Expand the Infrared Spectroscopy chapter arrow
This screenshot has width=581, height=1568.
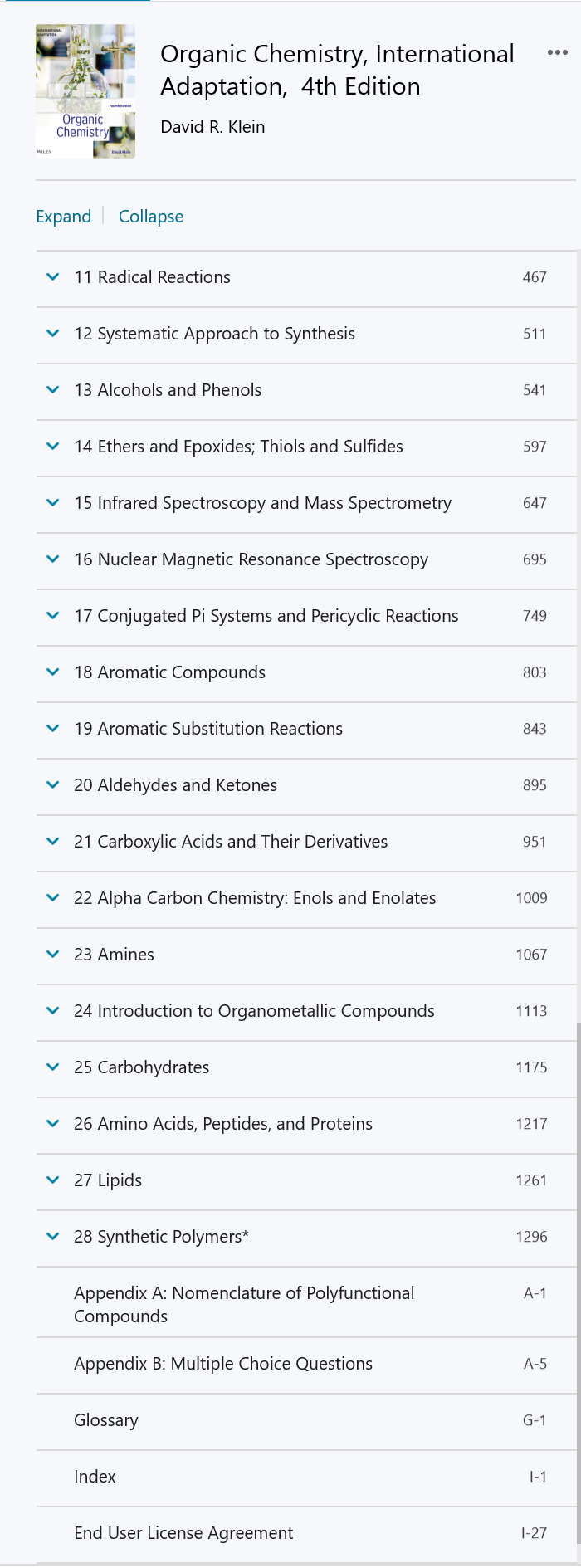[53, 503]
